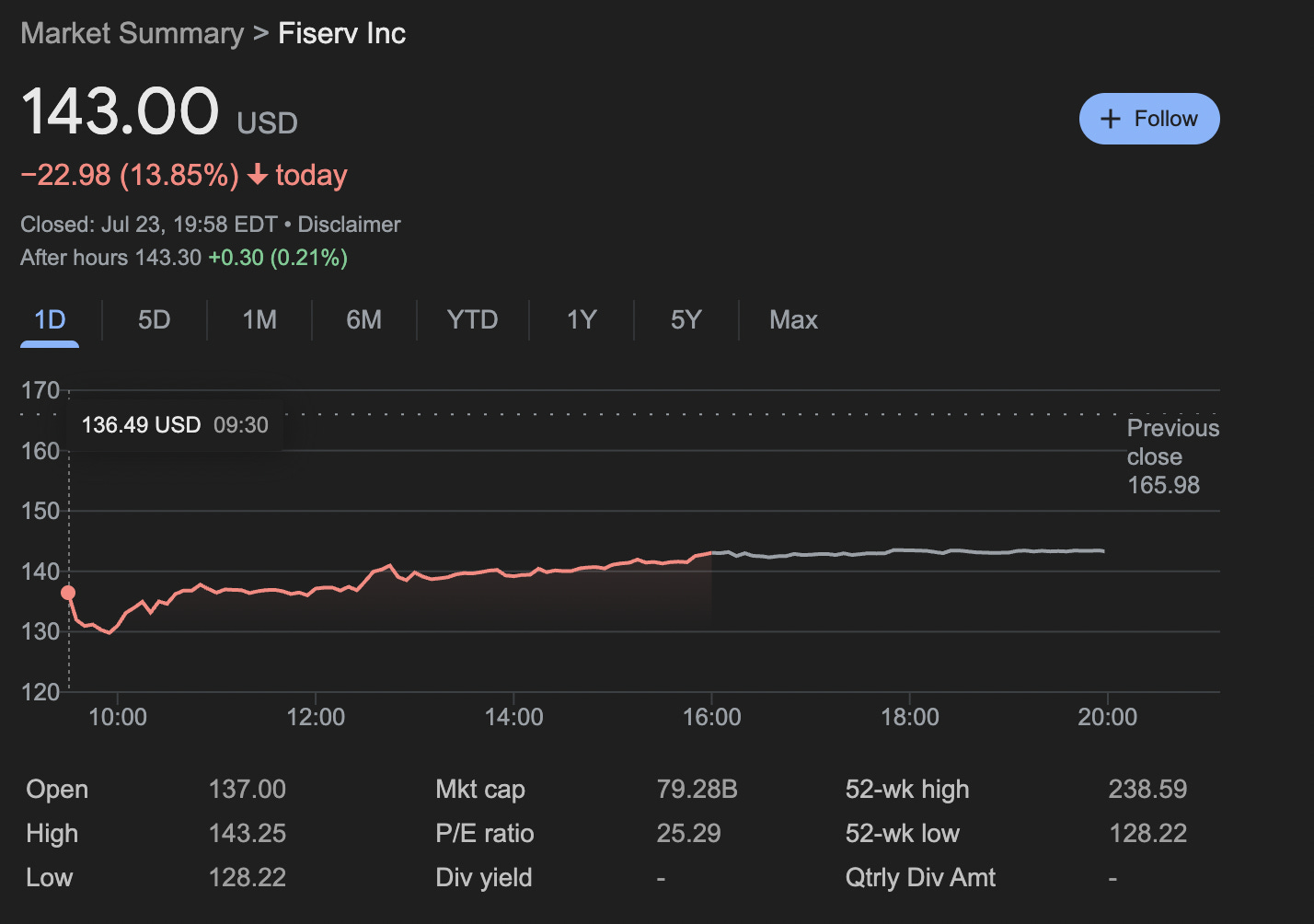Switch to the 1Y time range tab
Screen dimensions: 1314x924
pyautogui.click(x=582, y=319)
